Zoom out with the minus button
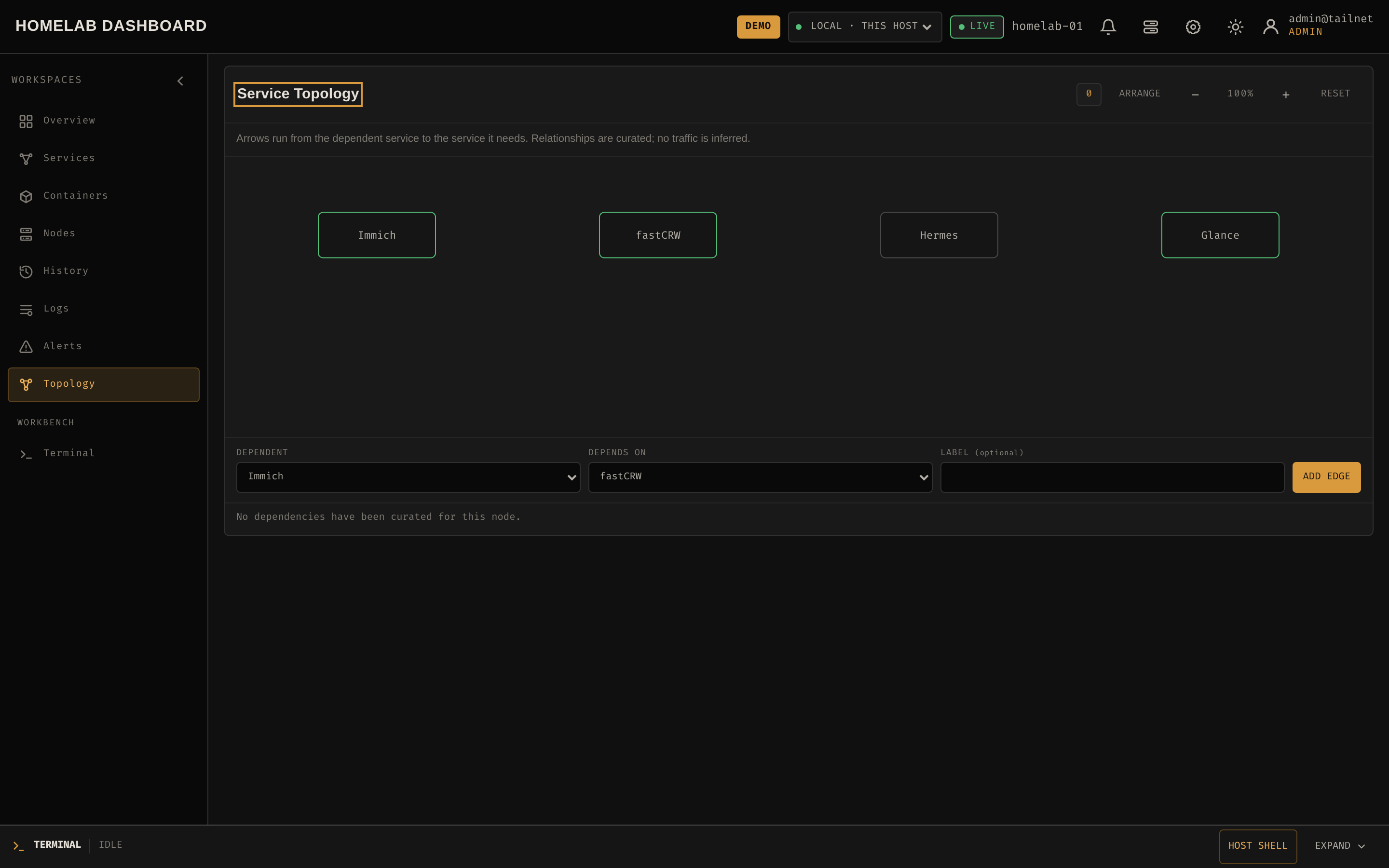Image resolution: width=1389 pixels, height=868 pixels. coord(1195,94)
